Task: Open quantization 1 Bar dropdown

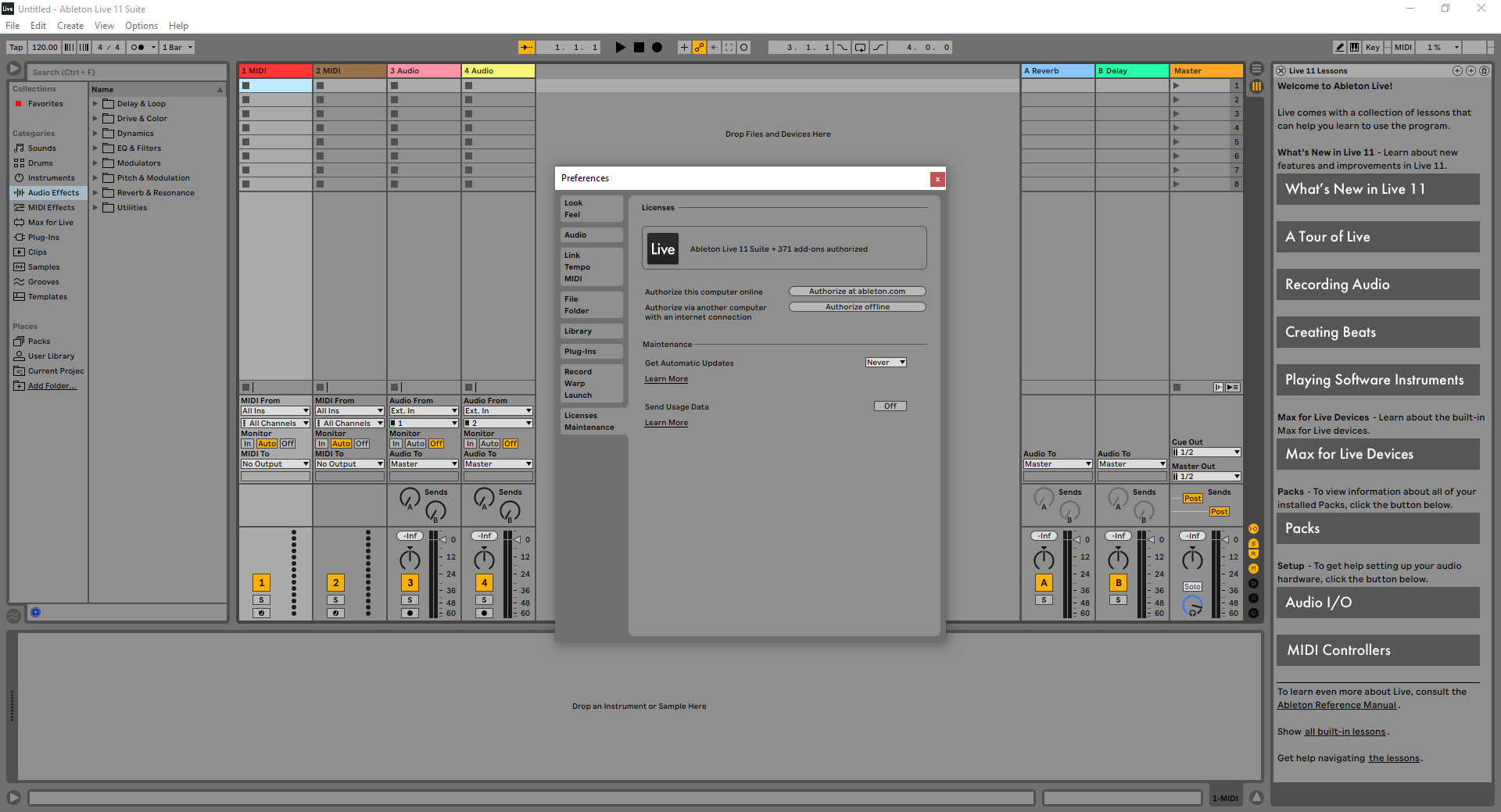Action: [177, 47]
